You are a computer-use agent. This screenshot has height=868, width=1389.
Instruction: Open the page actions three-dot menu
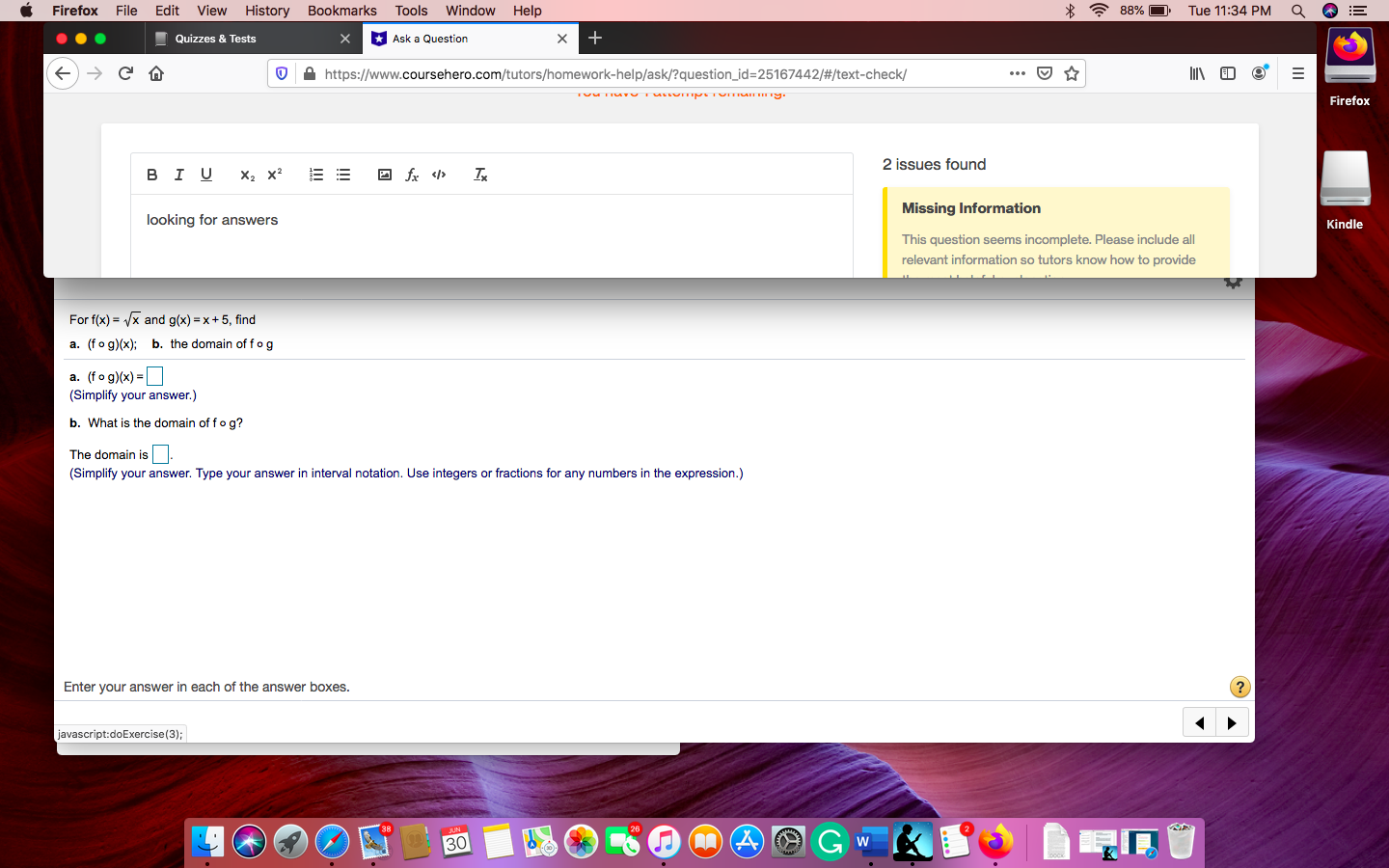pyautogui.click(x=1018, y=73)
